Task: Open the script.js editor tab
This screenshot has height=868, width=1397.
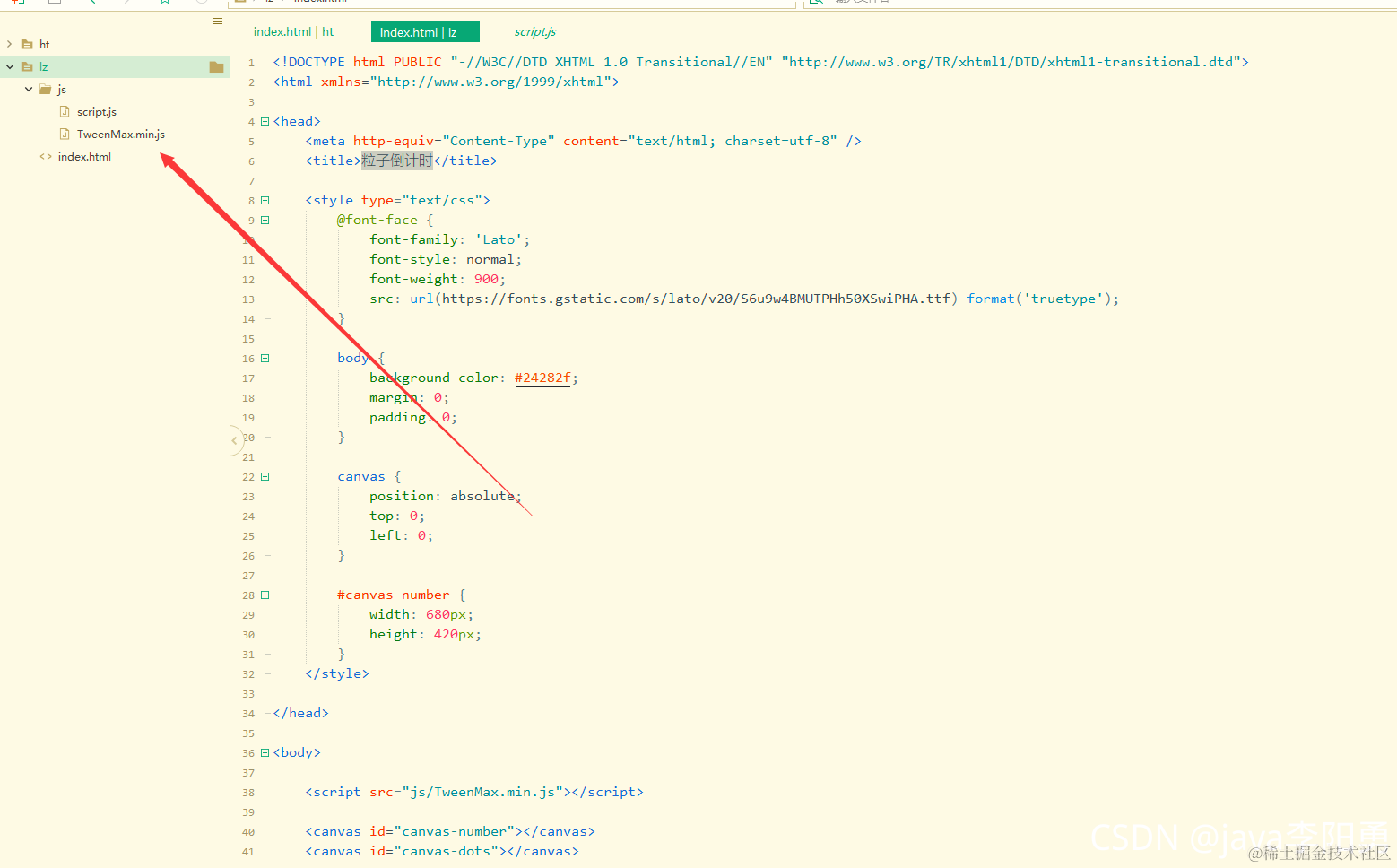Action: pos(535,31)
